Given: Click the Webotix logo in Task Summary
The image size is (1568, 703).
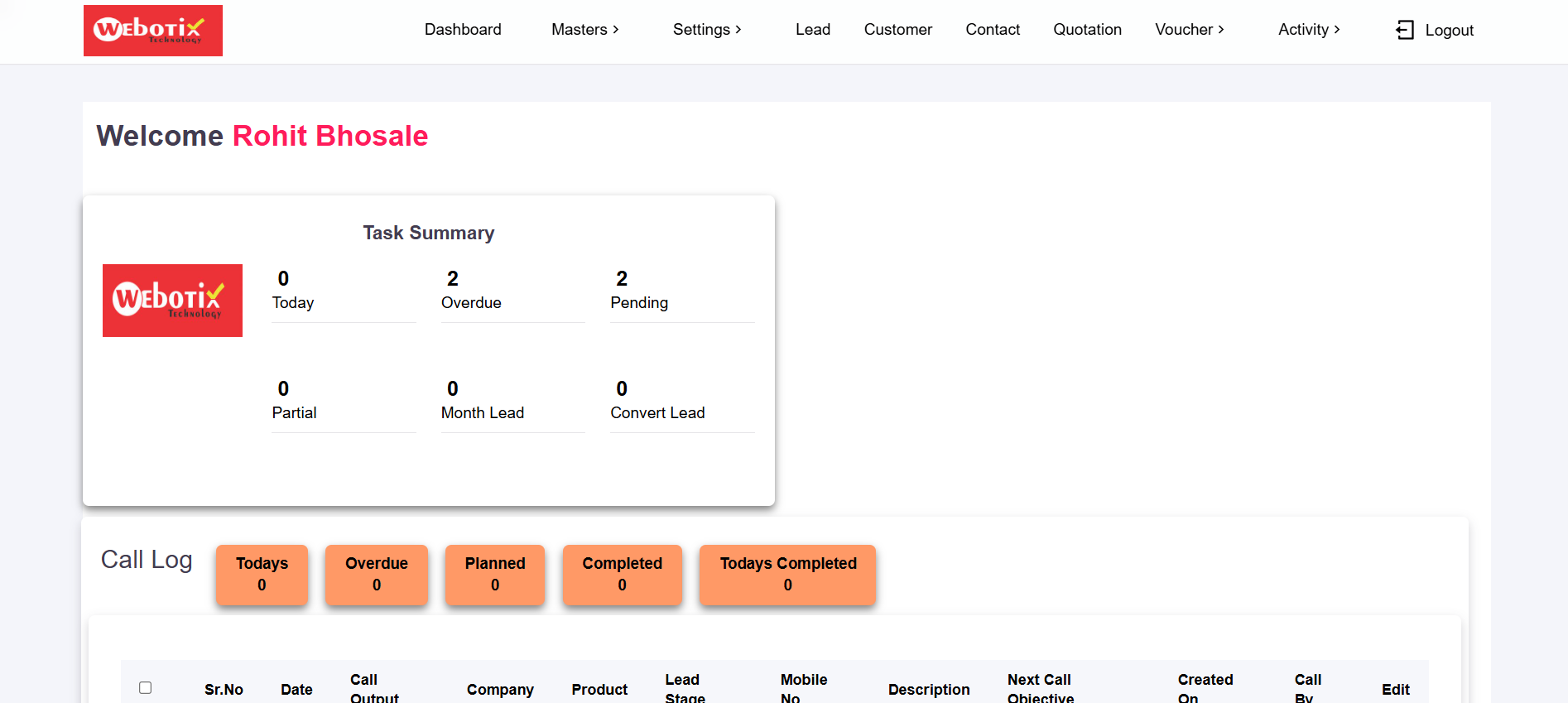Looking at the screenshot, I should pyautogui.click(x=172, y=301).
